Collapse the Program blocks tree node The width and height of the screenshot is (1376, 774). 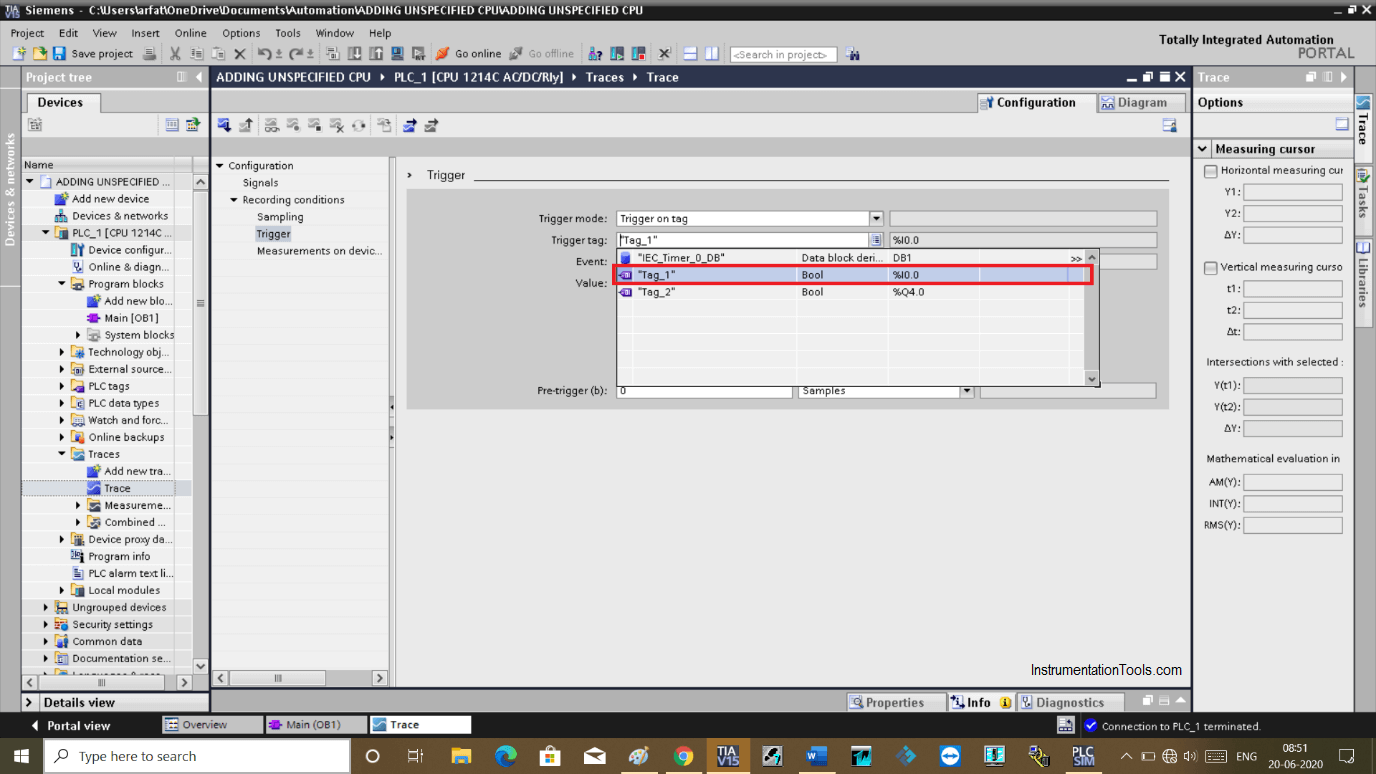(x=62, y=284)
